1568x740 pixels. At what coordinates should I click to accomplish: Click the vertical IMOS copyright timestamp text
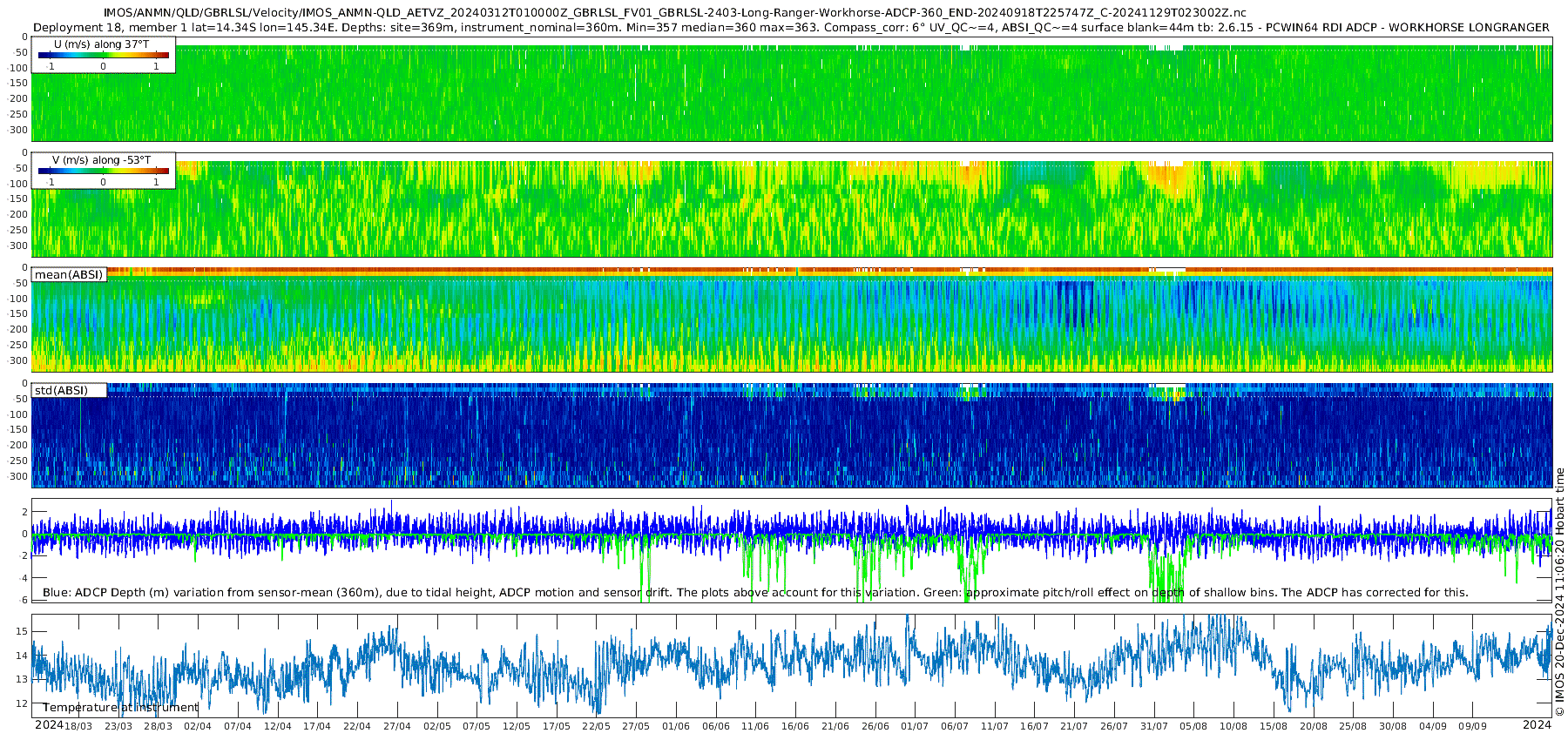coord(1559,592)
